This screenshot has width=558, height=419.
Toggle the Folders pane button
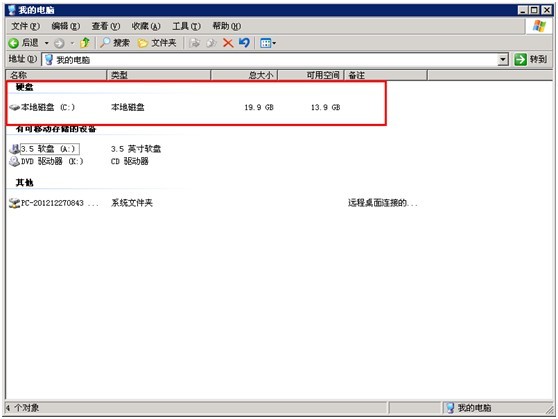click(x=157, y=43)
